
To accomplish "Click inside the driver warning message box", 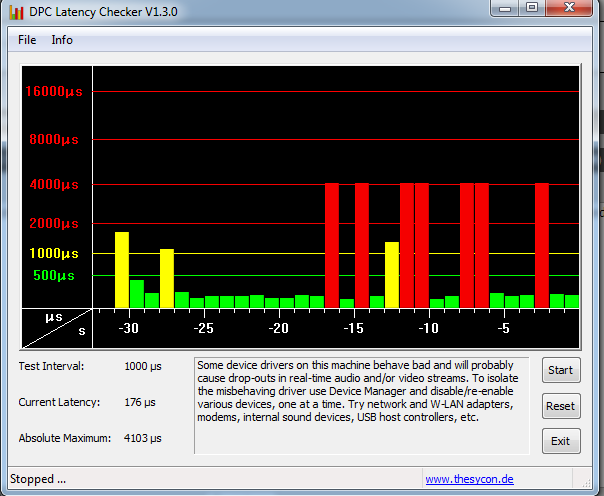I will point(360,404).
